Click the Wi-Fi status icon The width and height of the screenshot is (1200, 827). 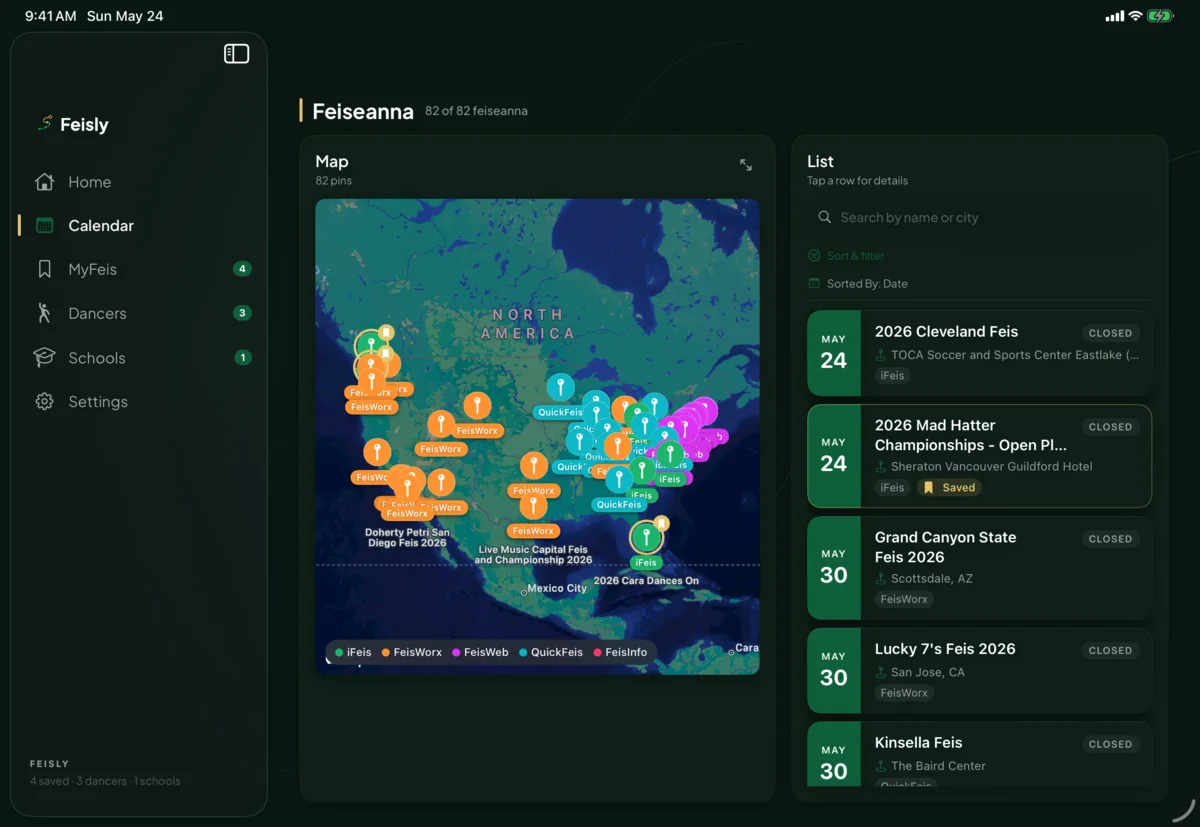coord(1135,16)
